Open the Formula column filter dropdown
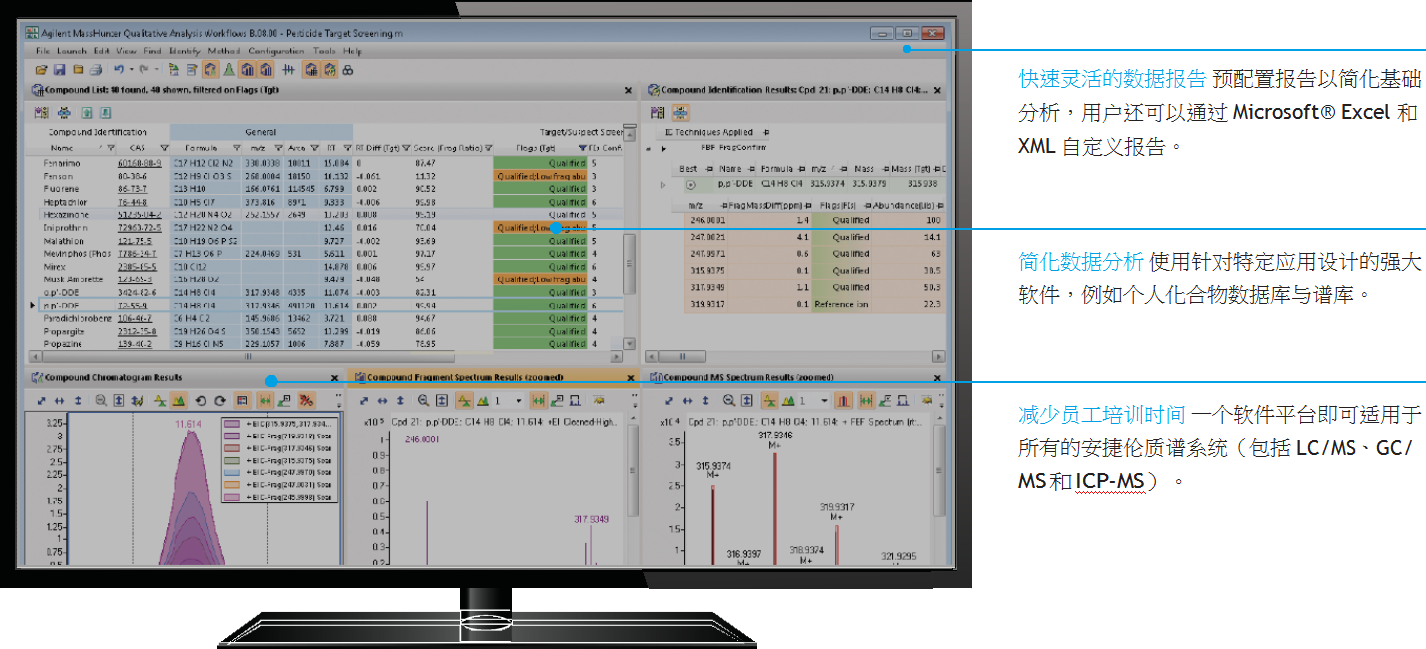 [x=236, y=148]
